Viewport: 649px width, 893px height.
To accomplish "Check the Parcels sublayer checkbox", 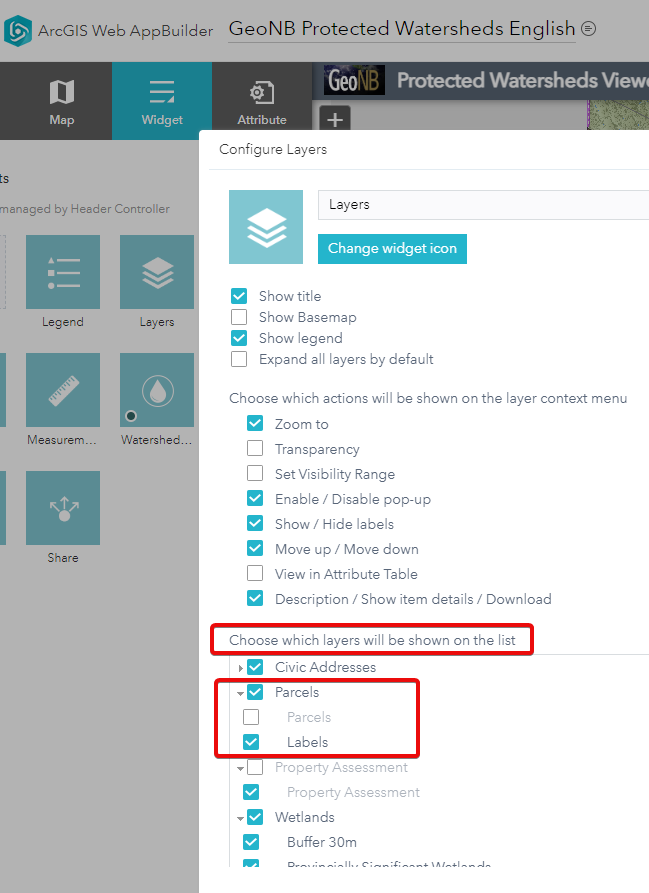I will [x=251, y=717].
